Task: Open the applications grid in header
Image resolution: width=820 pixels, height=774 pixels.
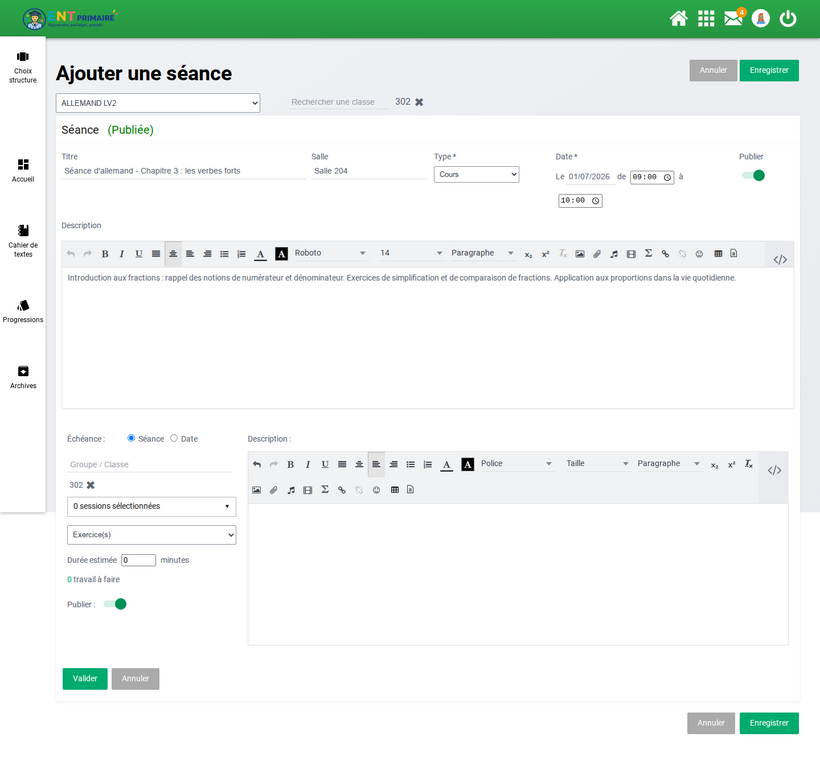Action: click(x=706, y=19)
